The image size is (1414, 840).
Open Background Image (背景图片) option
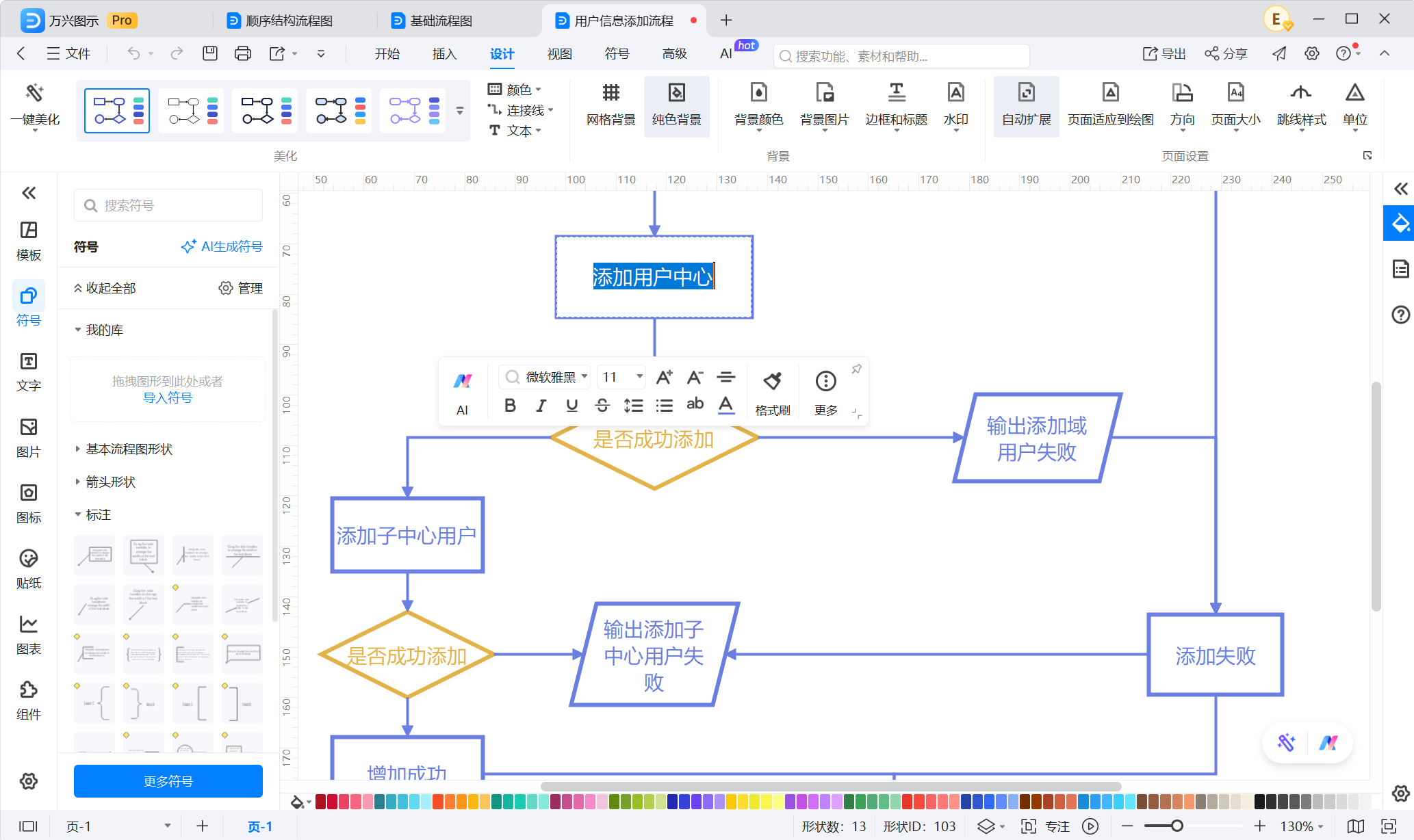824,105
